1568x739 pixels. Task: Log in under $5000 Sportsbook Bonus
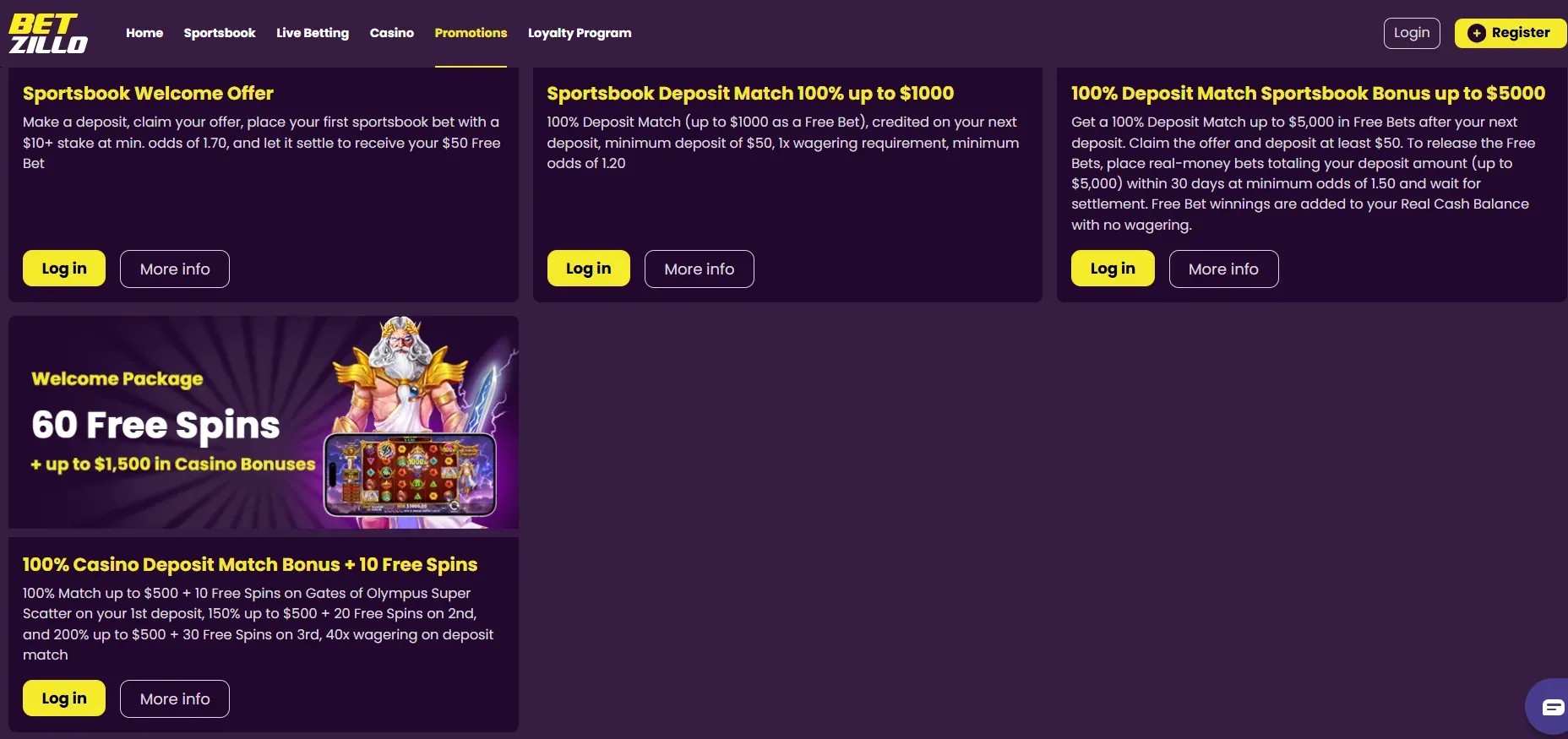click(1113, 269)
